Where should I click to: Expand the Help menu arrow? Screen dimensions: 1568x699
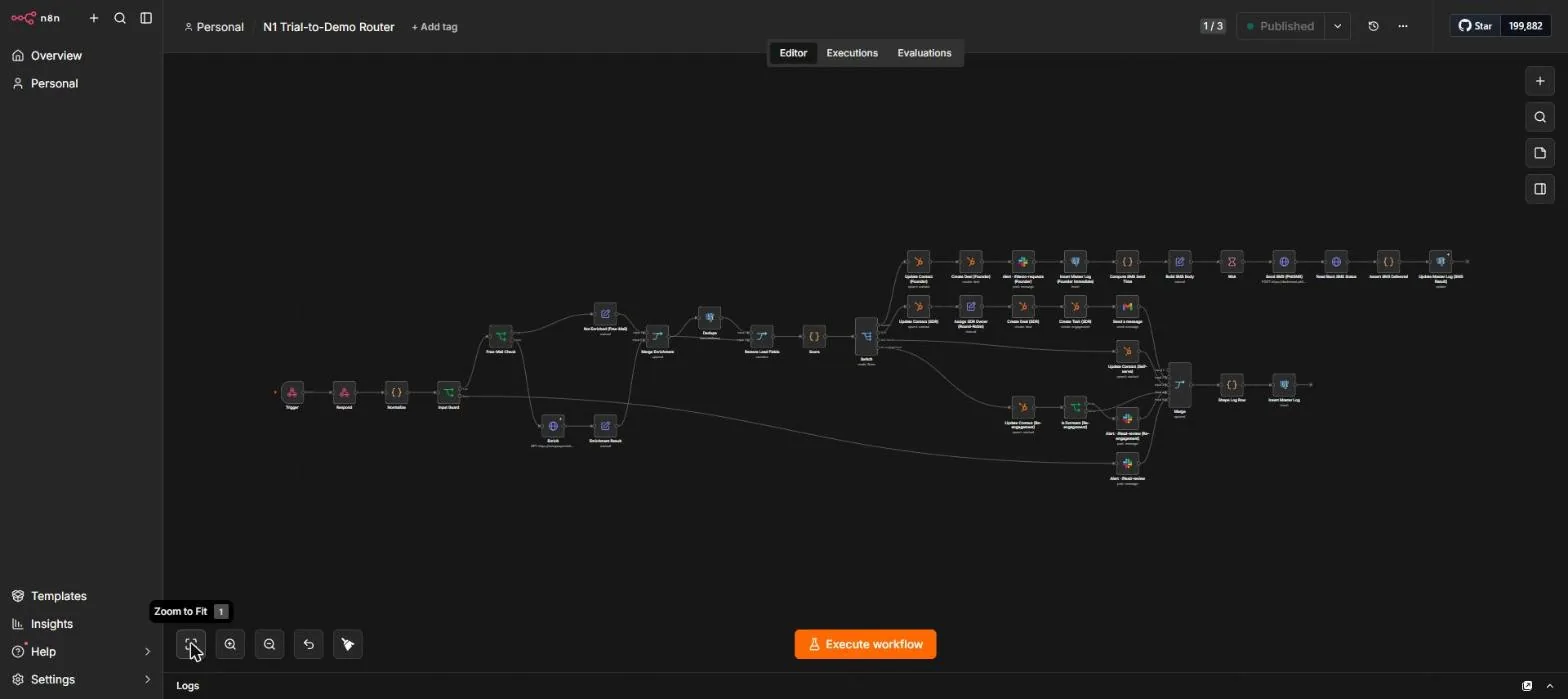(147, 652)
